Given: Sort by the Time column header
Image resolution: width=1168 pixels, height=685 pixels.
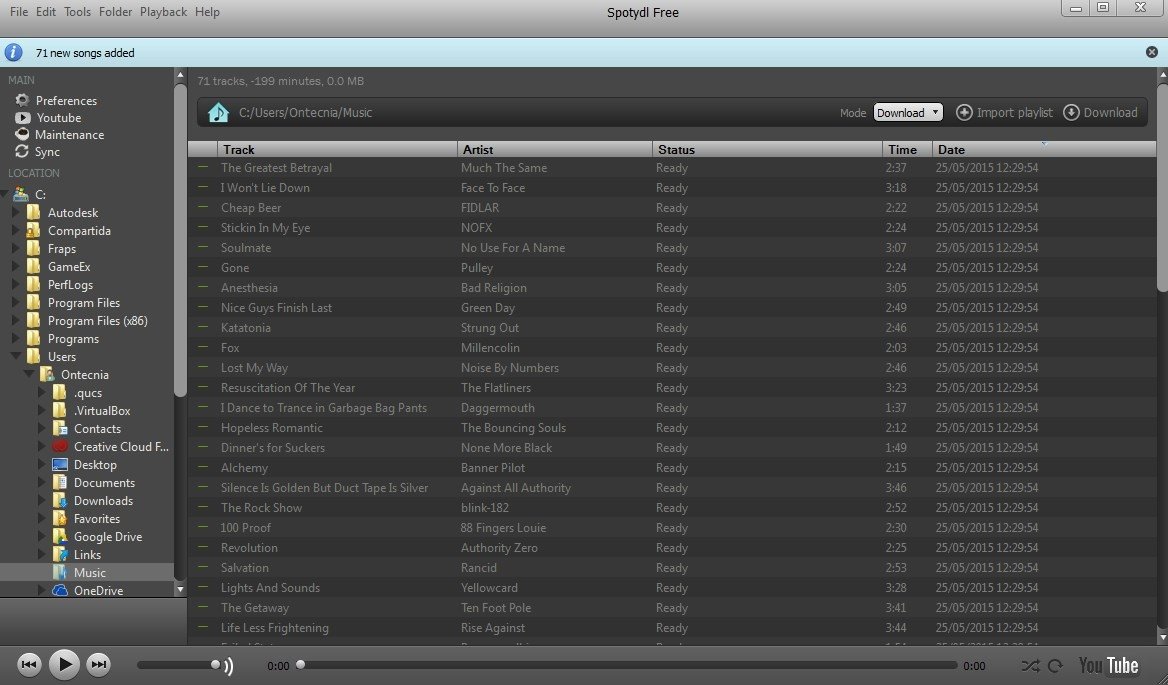Looking at the screenshot, I should click(x=907, y=149).
